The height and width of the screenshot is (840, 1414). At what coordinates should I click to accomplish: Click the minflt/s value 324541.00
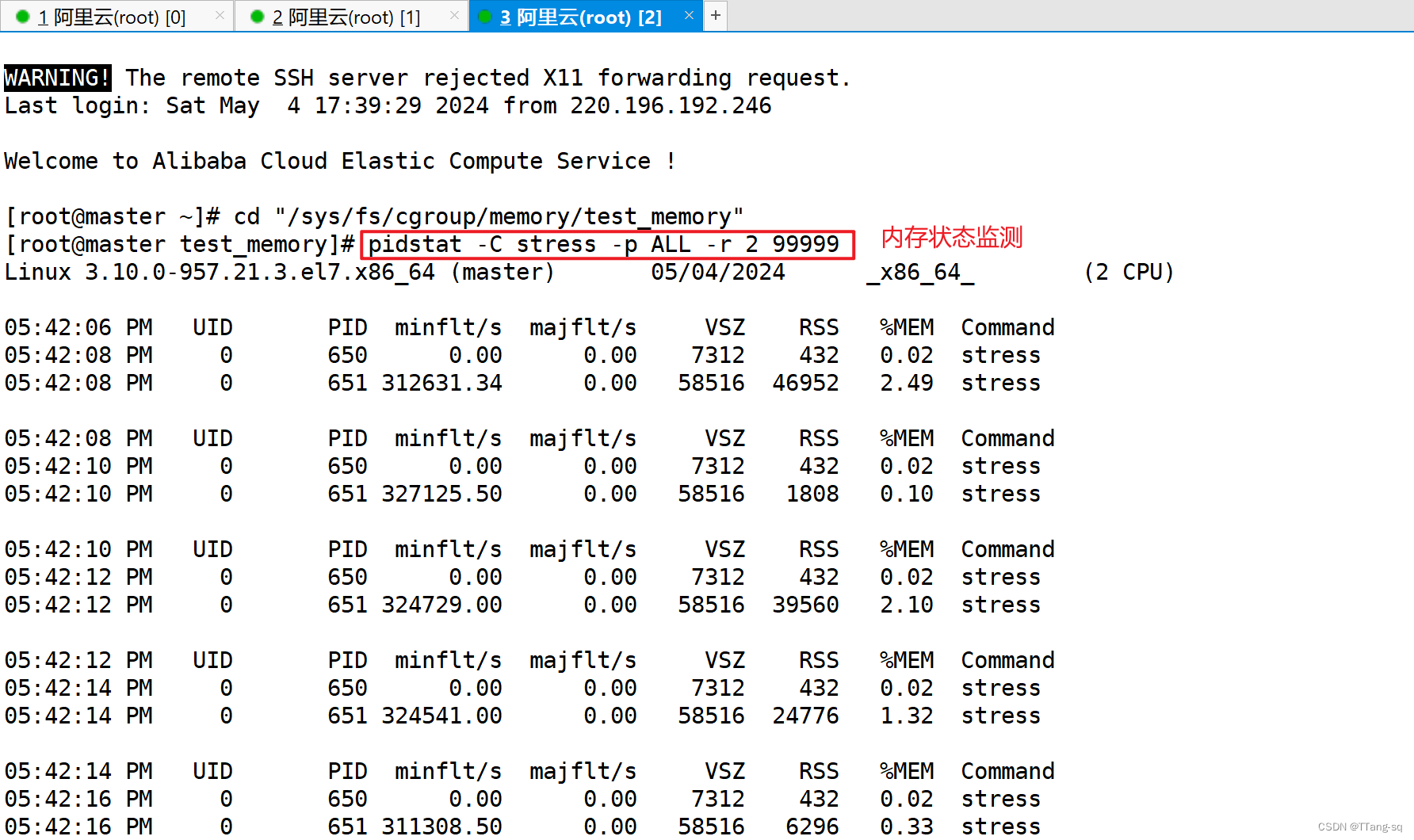(x=441, y=716)
